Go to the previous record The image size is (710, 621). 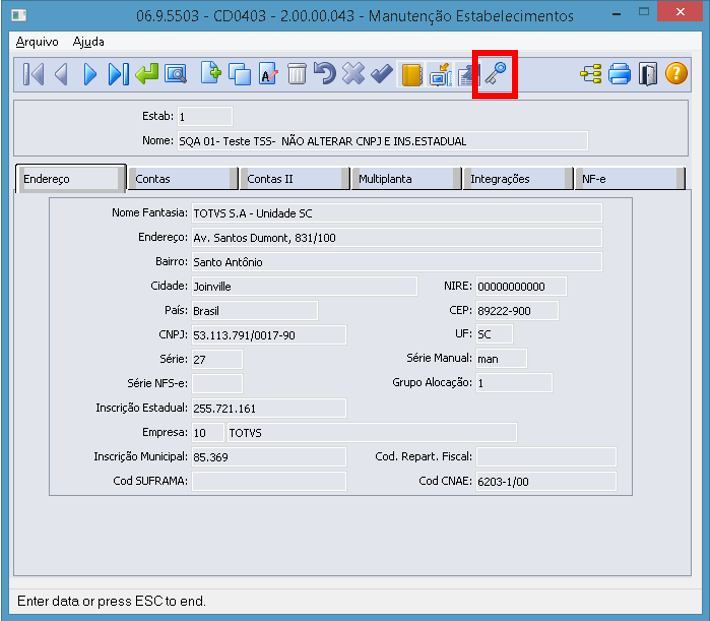(61, 74)
